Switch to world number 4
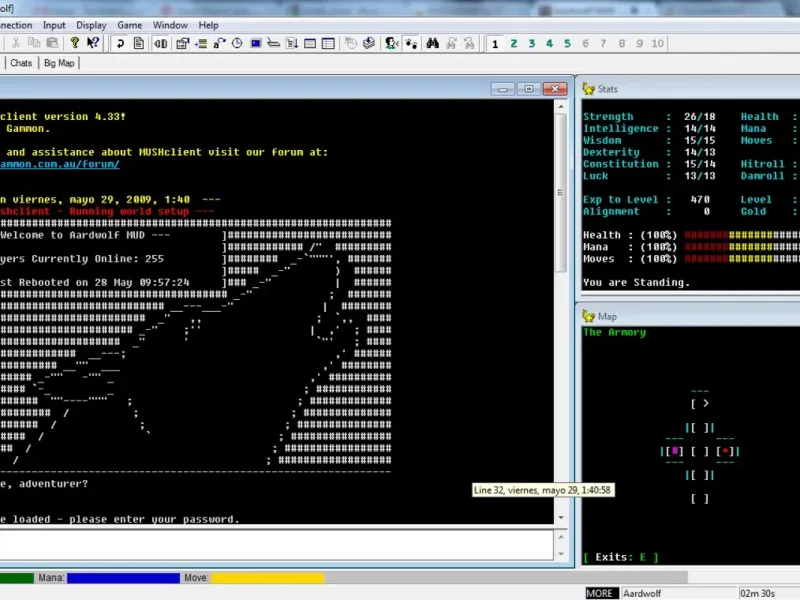This screenshot has height=600, width=800. 549,44
